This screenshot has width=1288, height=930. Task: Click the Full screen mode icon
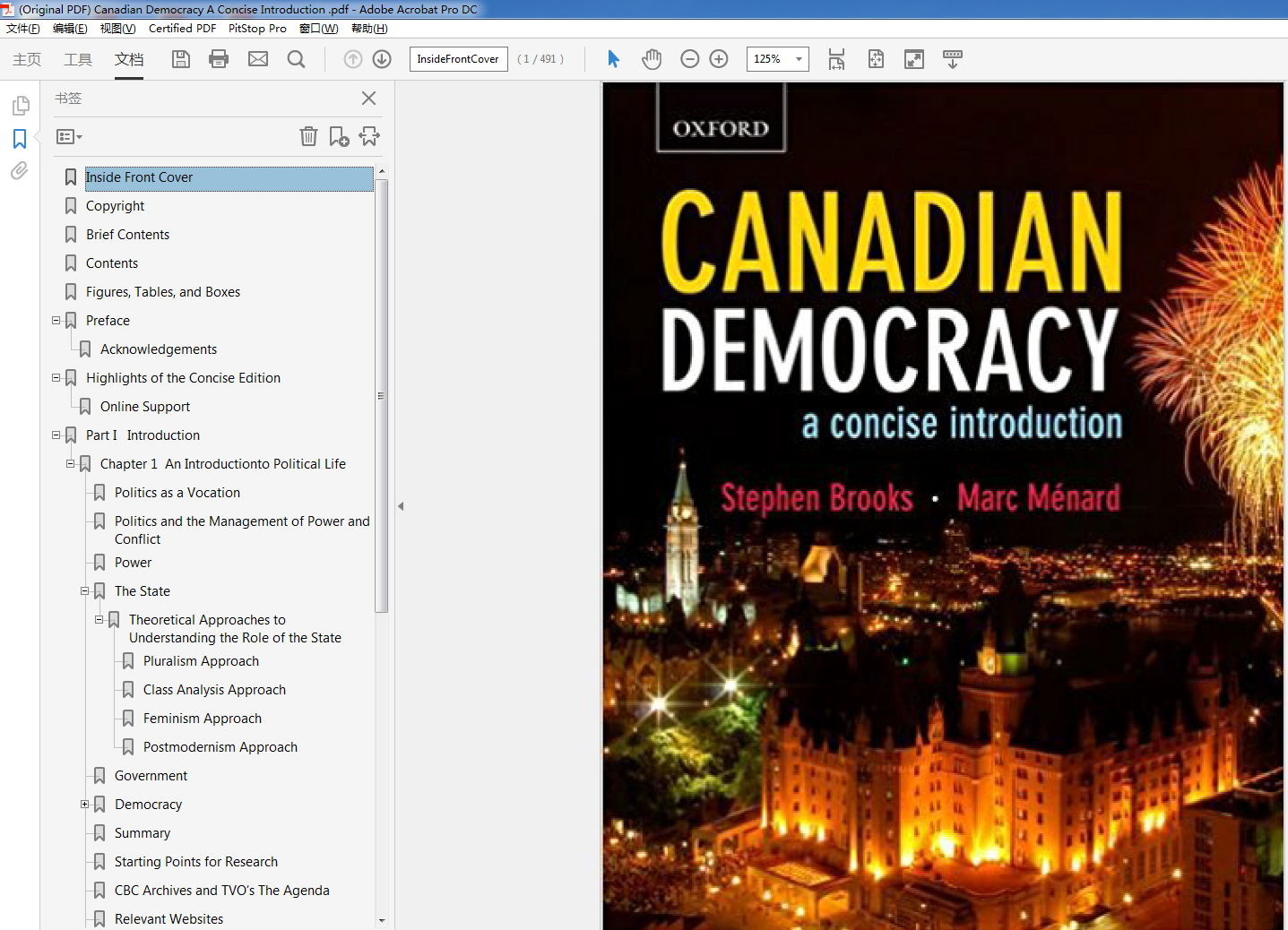pyautogui.click(x=914, y=59)
